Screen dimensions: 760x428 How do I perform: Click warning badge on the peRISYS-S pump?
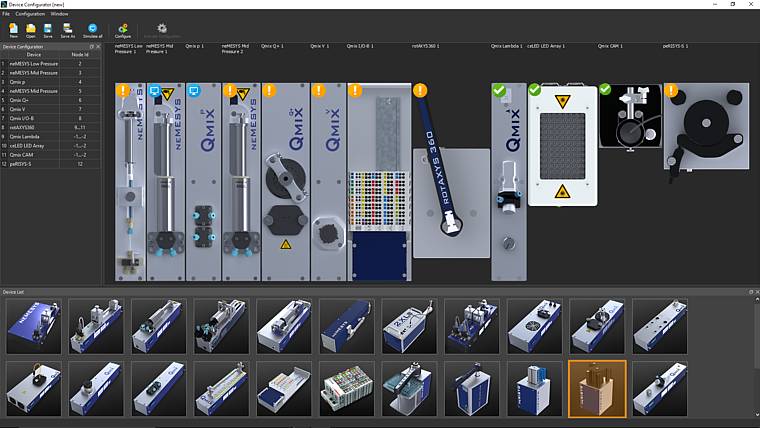(671, 90)
